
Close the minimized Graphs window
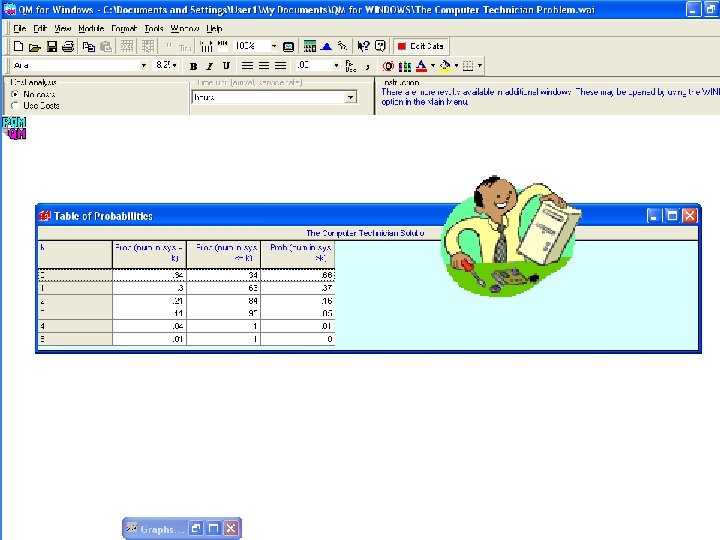(x=231, y=529)
